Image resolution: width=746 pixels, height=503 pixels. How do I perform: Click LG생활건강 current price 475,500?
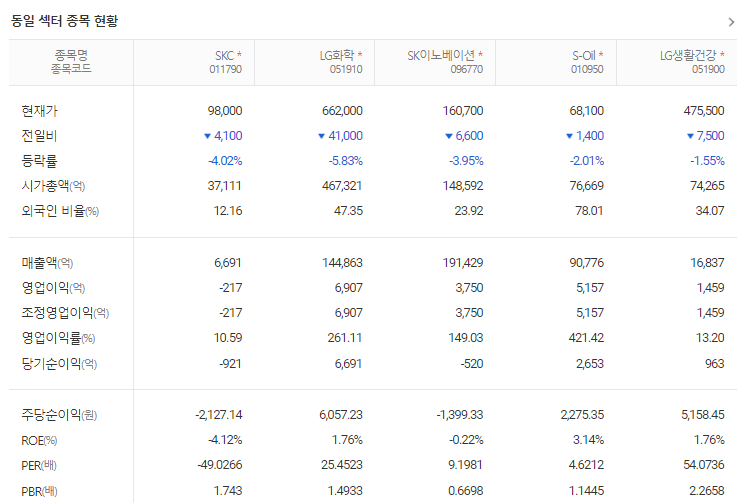pos(704,111)
